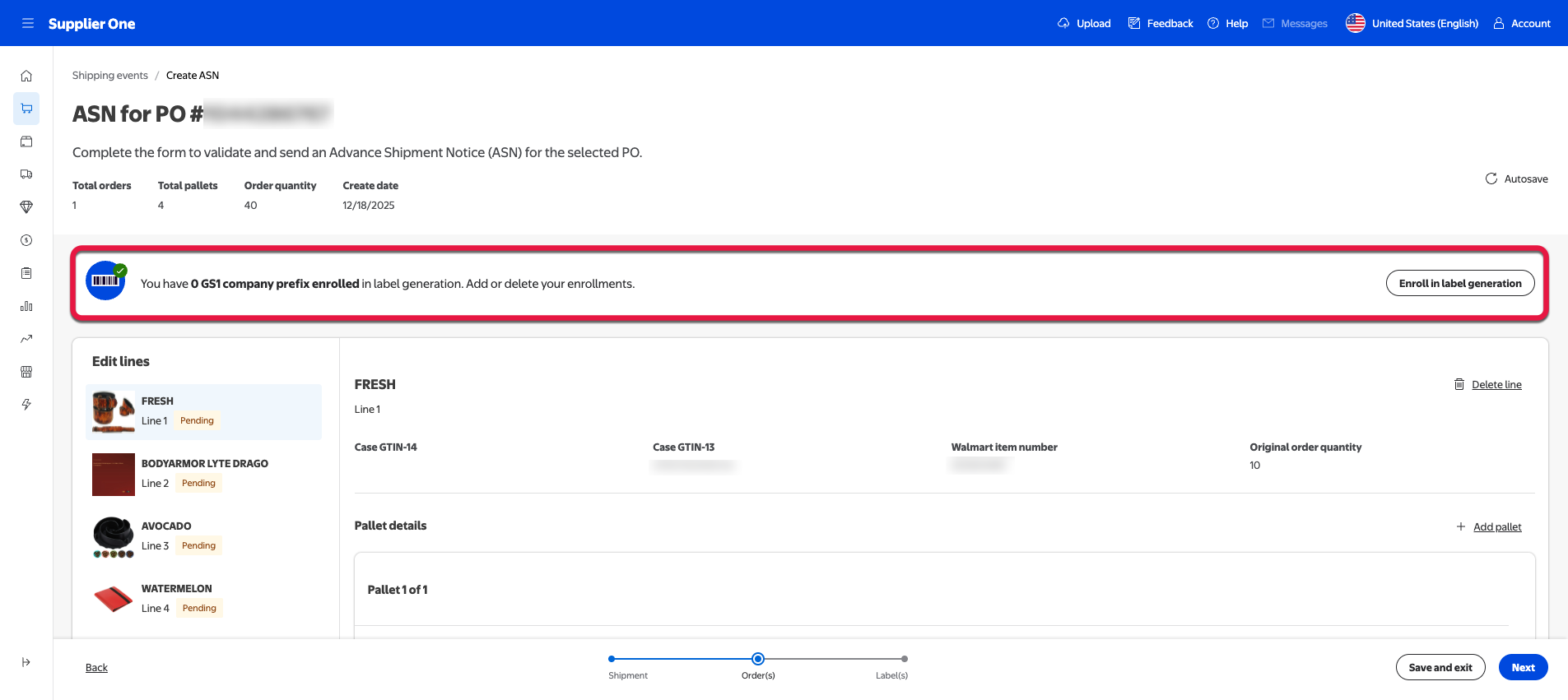Image resolution: width=1568 pixels, height=700 pixels.
Task: Click the lightning bolt sidebar icon
Action: [x=26, y=405]
